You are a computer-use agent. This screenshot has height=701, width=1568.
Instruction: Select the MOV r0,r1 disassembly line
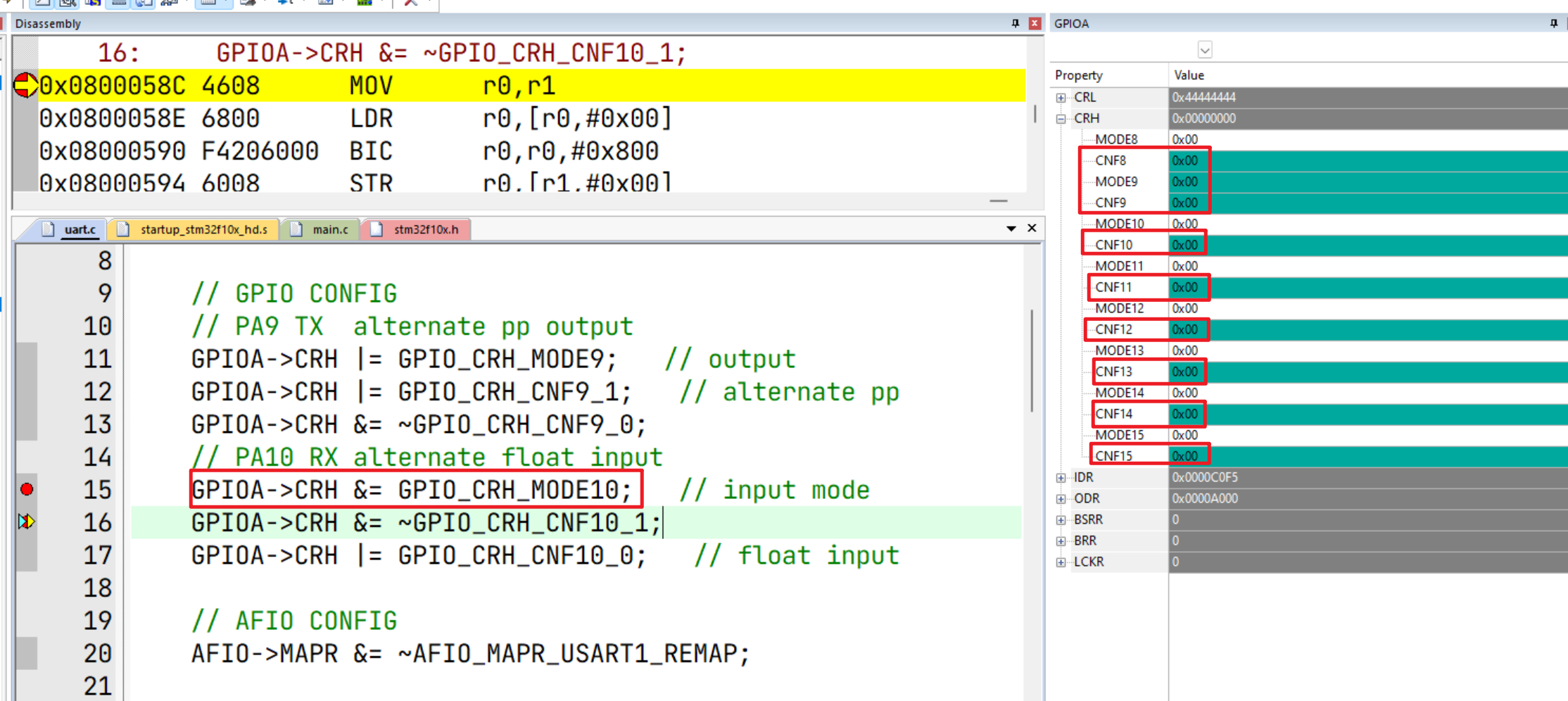pos(531,85)
